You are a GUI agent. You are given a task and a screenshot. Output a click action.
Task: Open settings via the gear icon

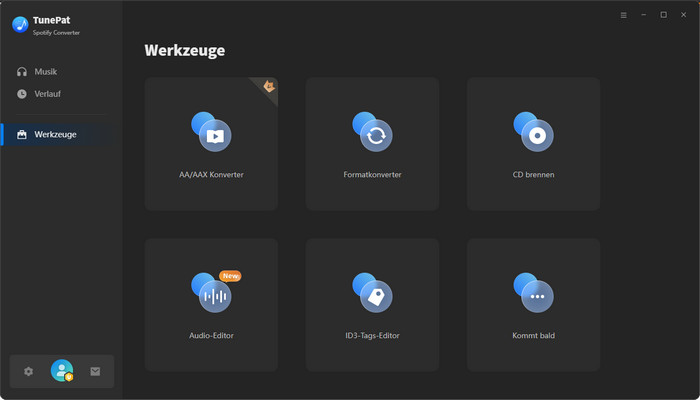(x=28, y=371)
